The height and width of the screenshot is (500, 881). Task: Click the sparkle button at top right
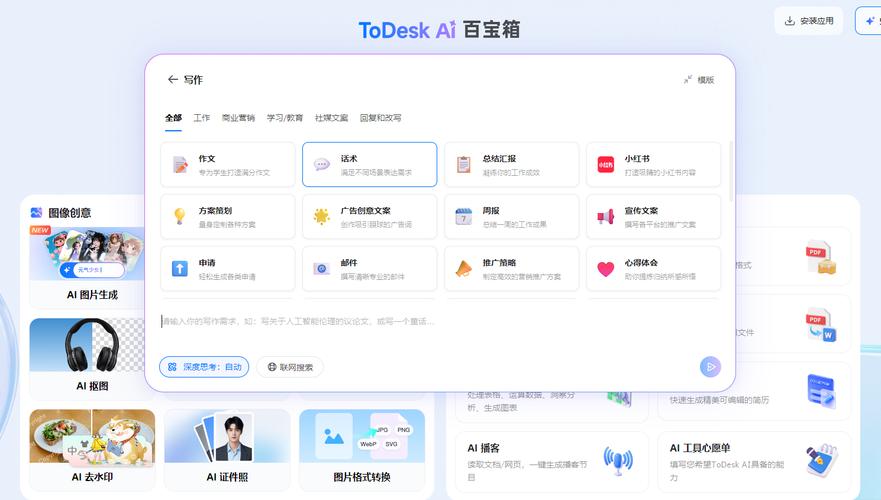point(870,21)
